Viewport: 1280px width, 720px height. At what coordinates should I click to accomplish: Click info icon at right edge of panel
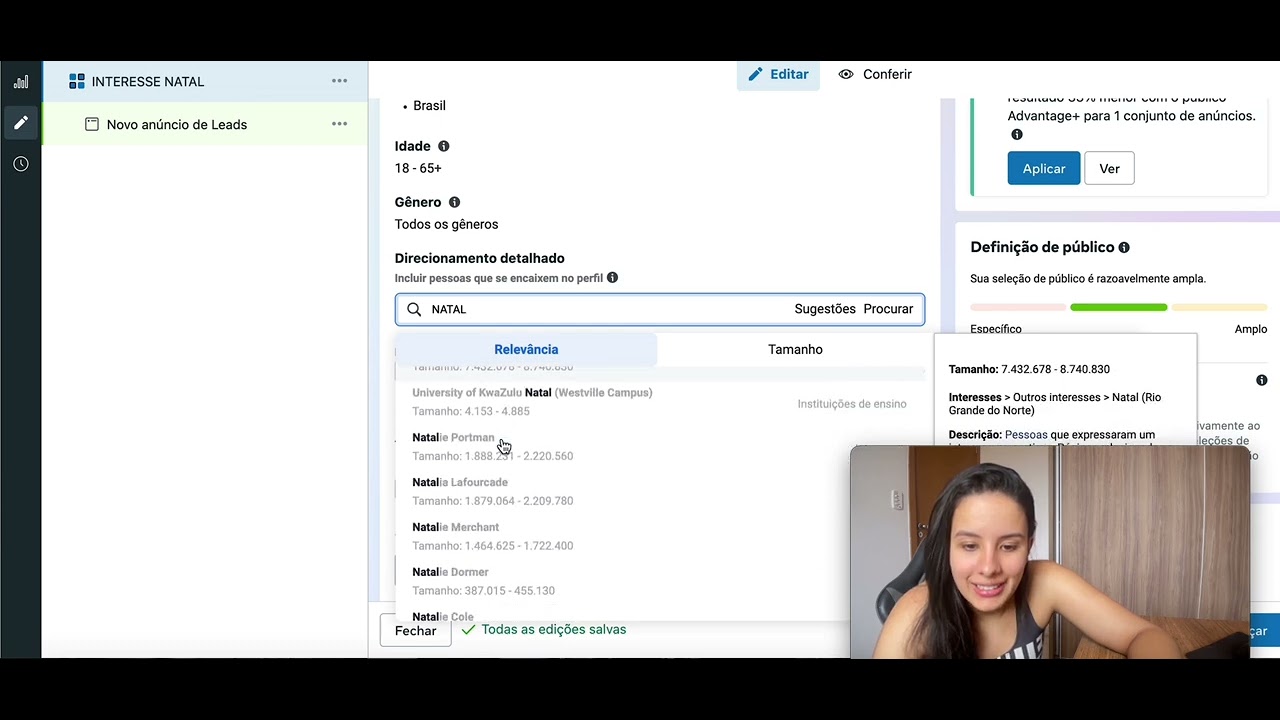point(1262,380)
